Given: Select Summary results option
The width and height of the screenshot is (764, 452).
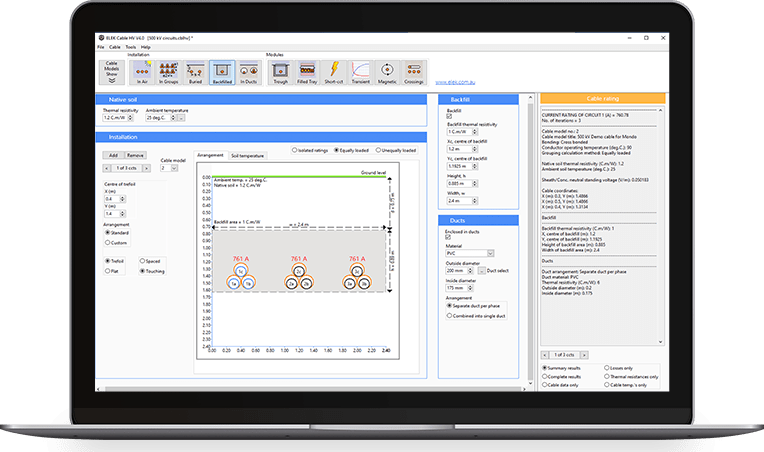Looking at the screenshot, I should (562, 368).
